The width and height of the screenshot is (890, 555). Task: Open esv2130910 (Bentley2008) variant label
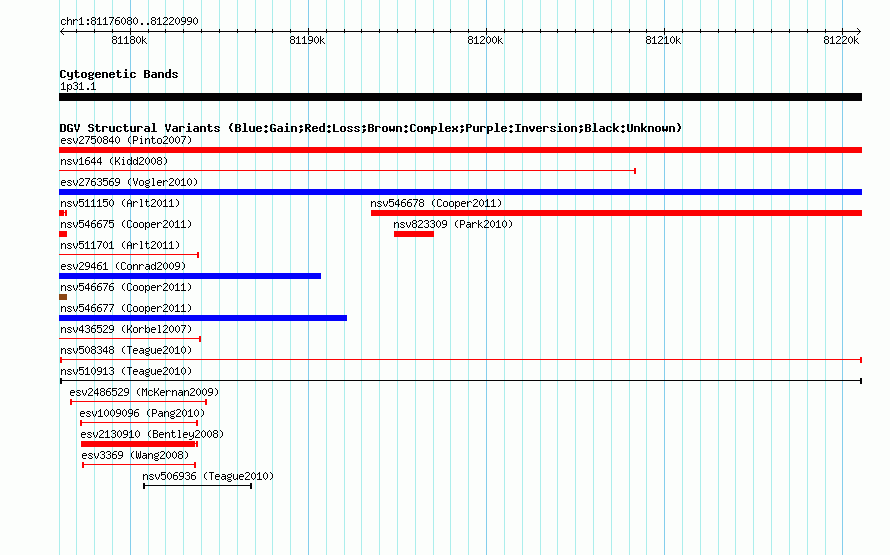pyautogui.click(x=152, y=434)
